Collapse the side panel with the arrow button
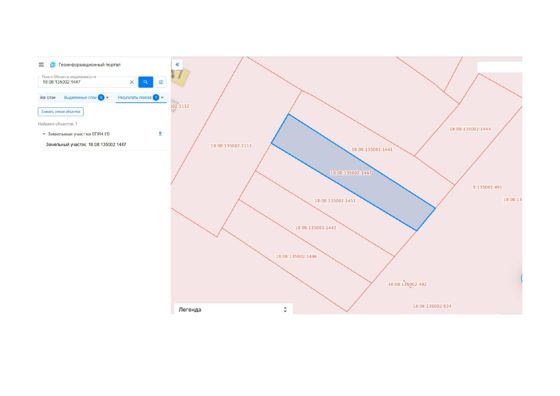The width and height of the screenshot is (560, 396). 177,65
